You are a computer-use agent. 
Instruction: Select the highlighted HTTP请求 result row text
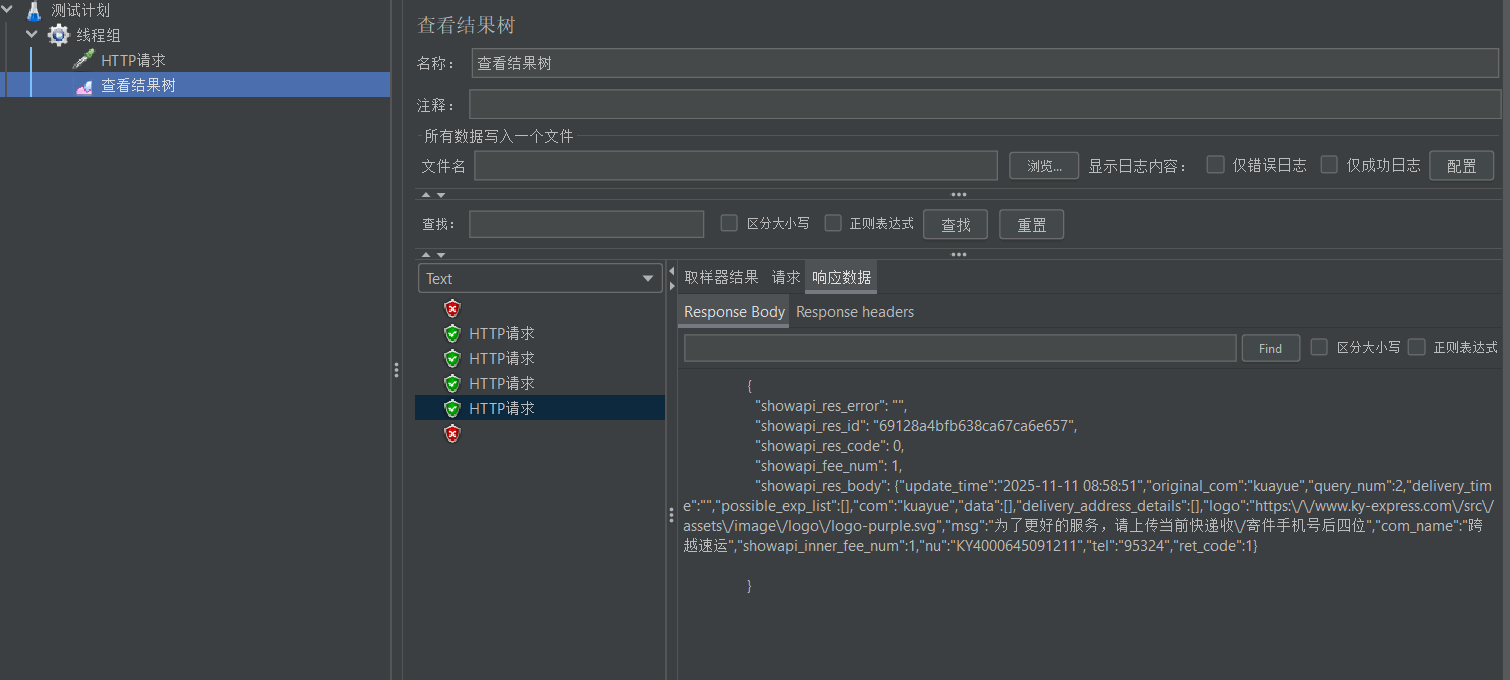coord(502,408)
